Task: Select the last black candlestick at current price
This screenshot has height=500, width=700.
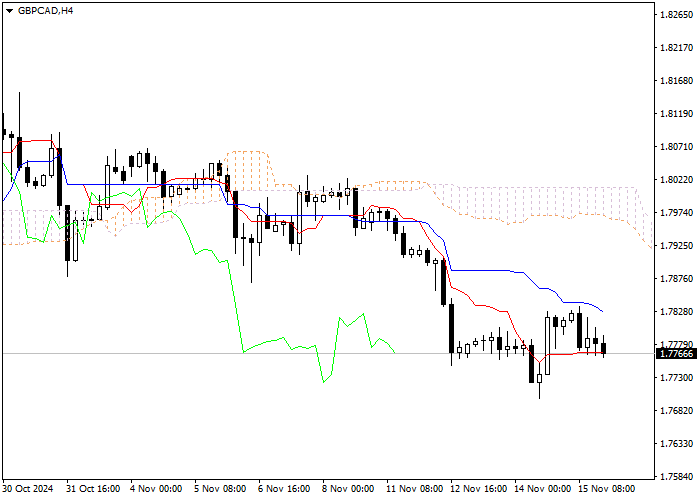Action: (604, 348)
